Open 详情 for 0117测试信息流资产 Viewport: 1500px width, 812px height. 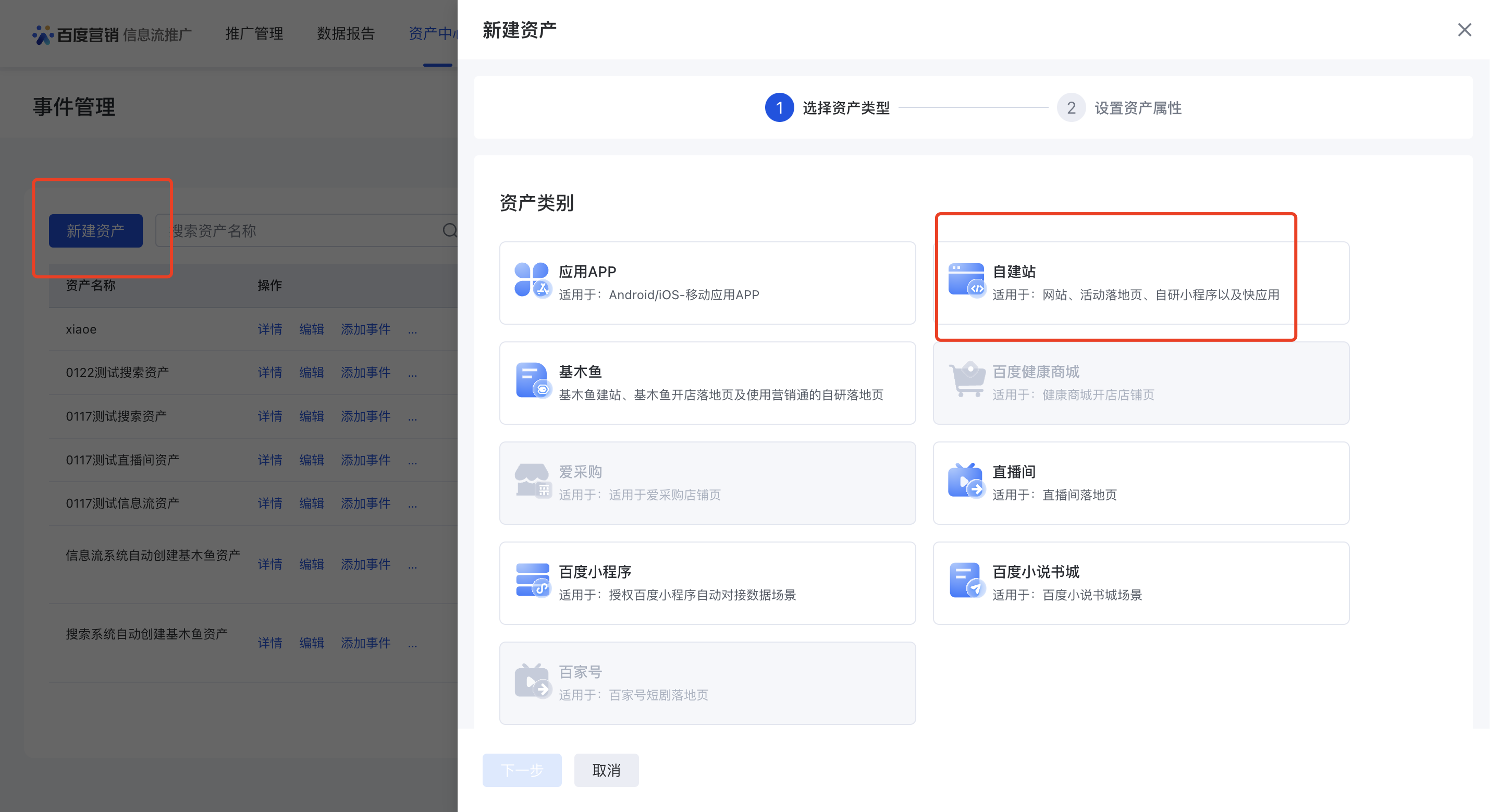pyautogui.click(x=269, y=503)
